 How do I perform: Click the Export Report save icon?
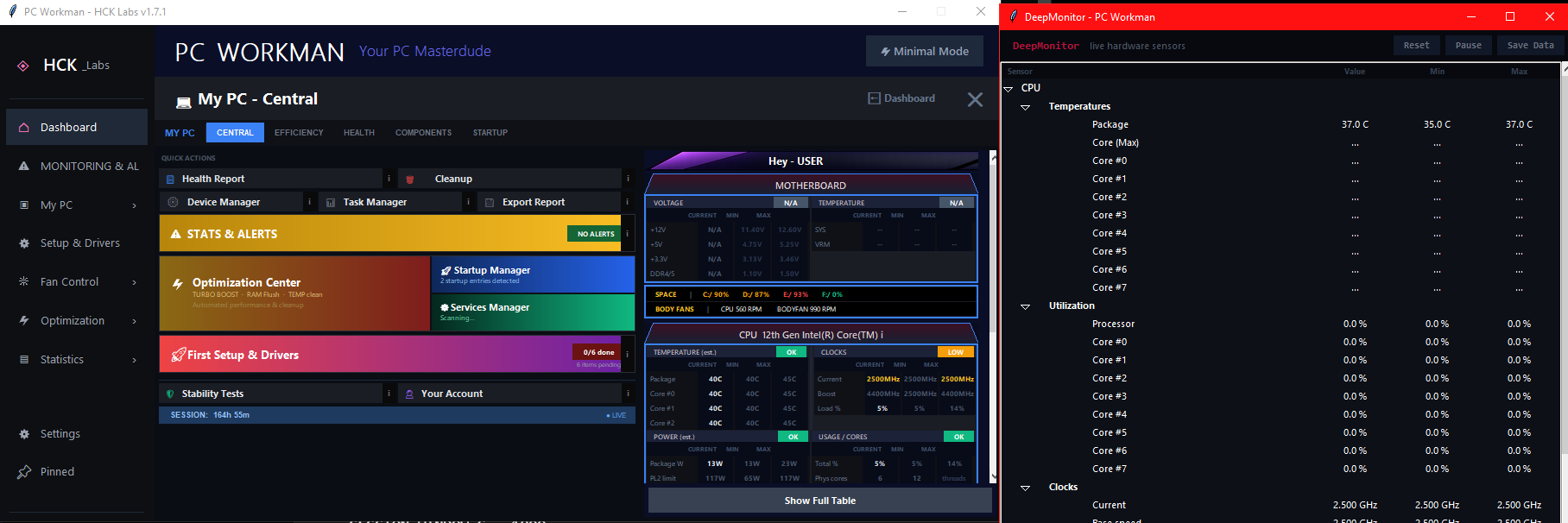tap(490, 202)
